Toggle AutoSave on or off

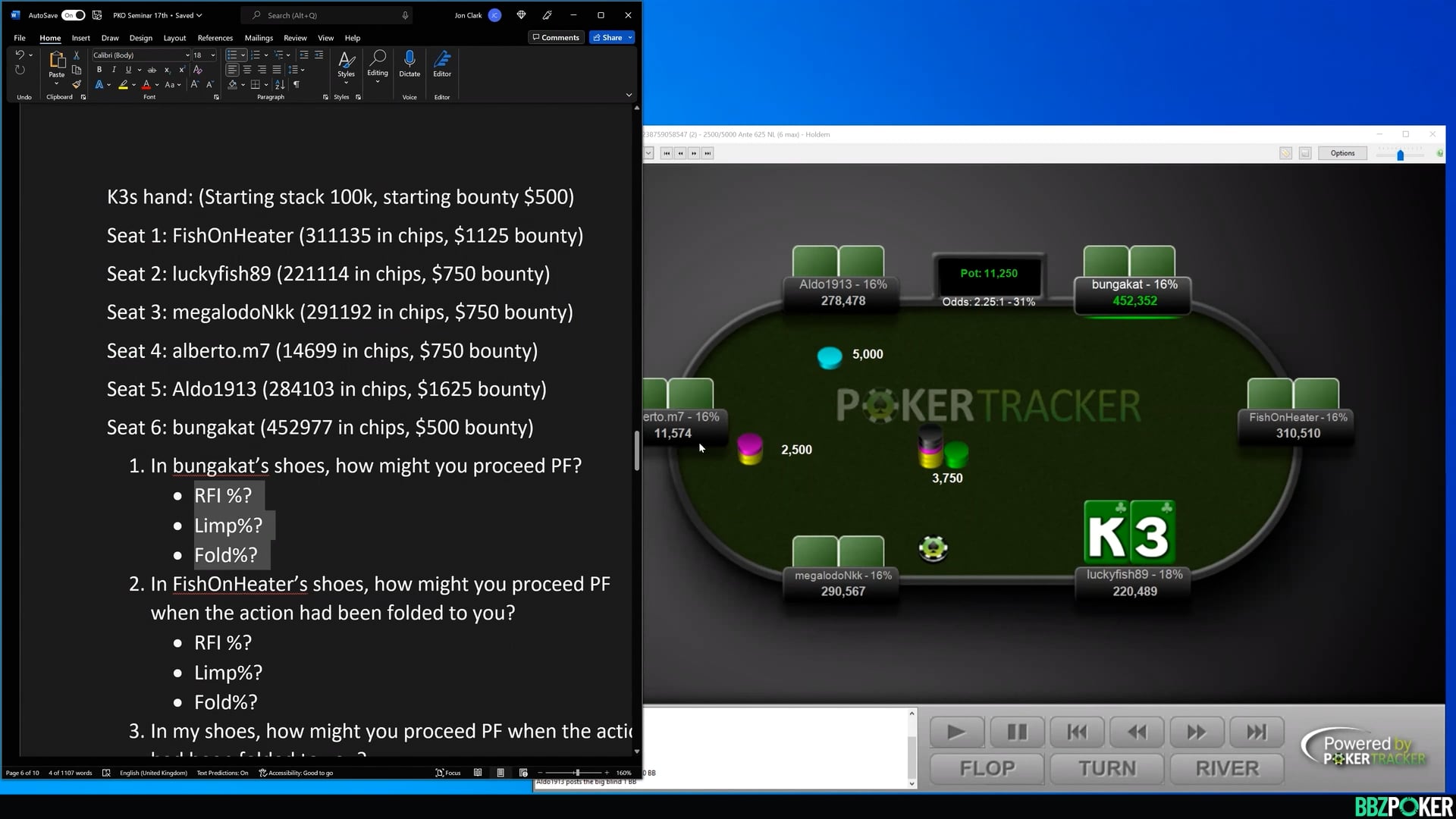coord(72,14)
